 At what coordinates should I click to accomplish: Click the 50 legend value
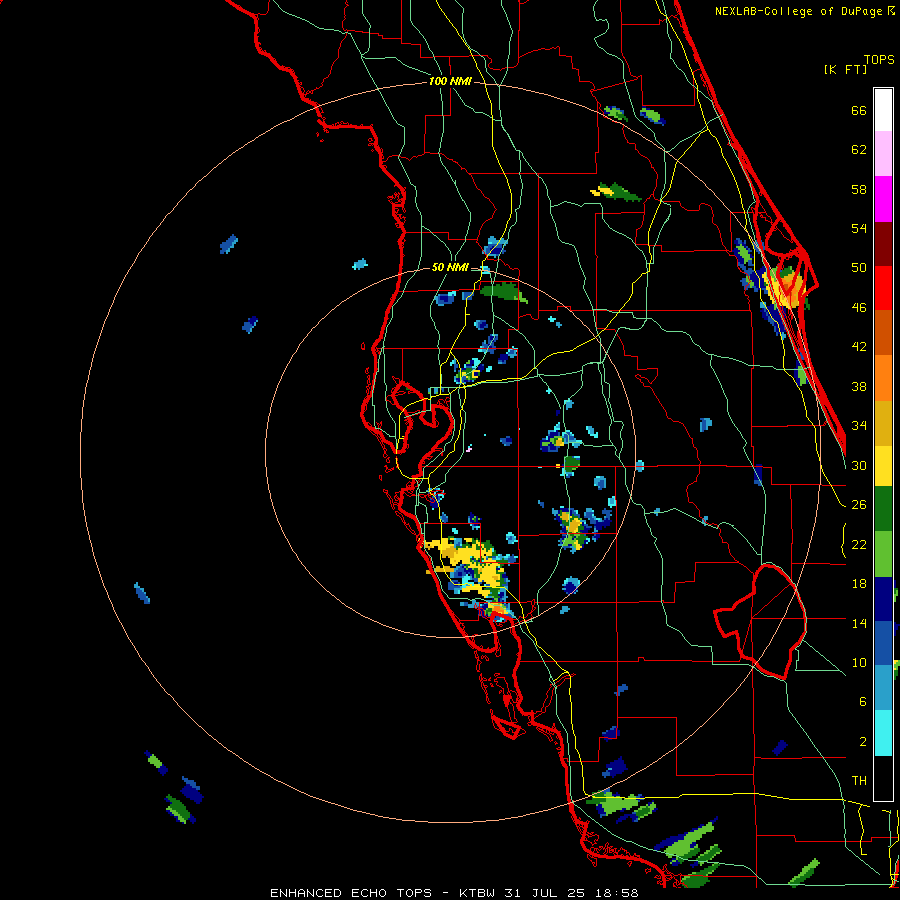tap(859, 268)
